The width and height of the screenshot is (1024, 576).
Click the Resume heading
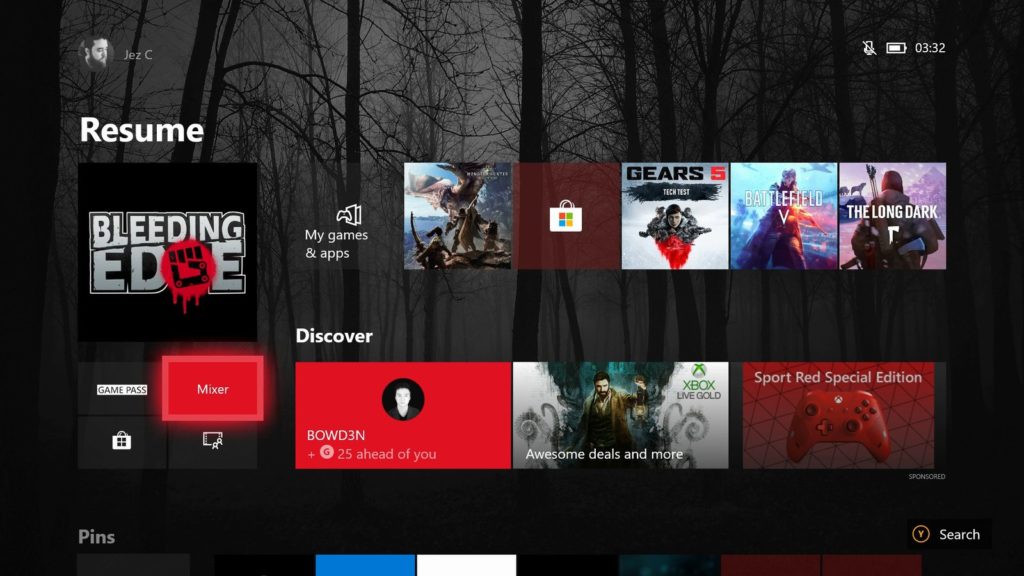142,130
